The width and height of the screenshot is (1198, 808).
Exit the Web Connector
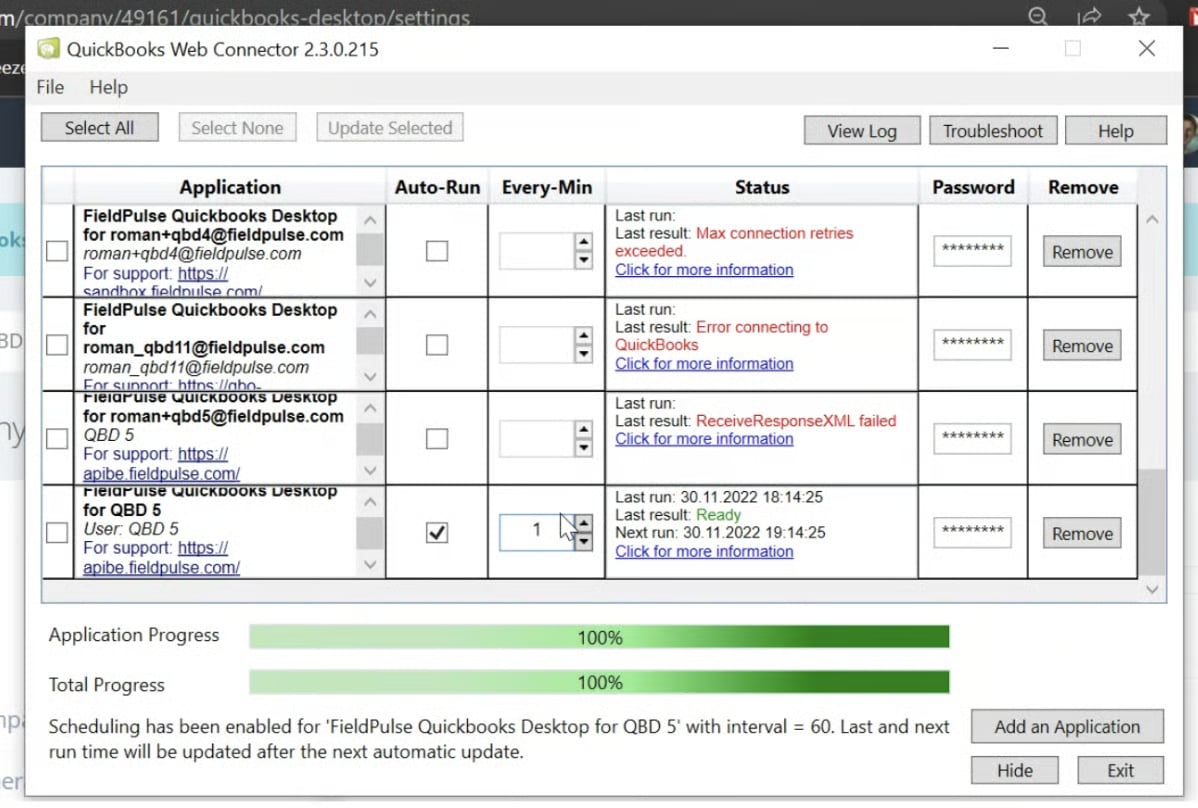1120,771
